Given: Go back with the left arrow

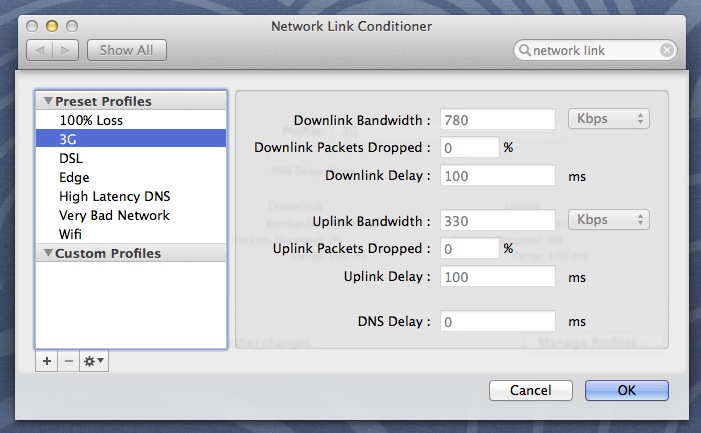Looking at the screenshot, I should (x=40, y=50).
